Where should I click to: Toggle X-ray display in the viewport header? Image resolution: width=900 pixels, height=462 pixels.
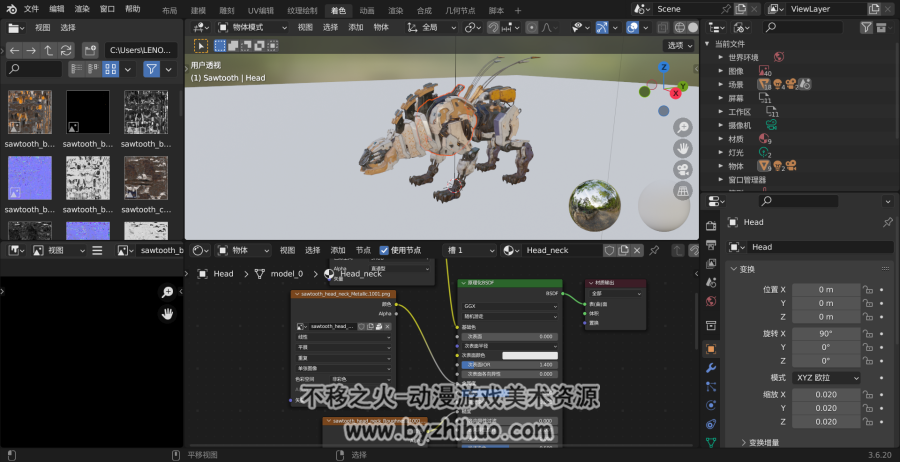point(662,28)
